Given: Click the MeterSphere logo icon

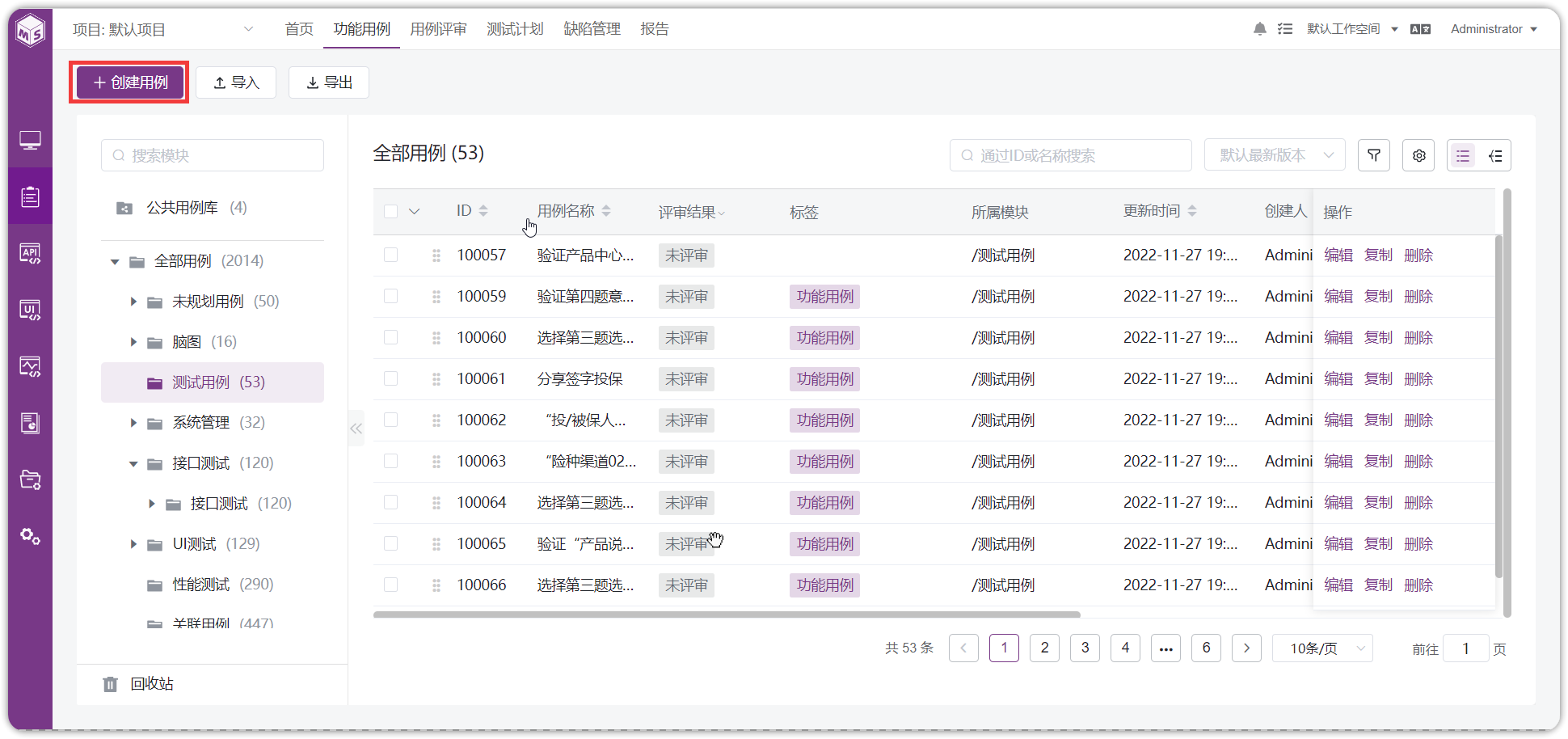Looking at the screenshot, I should (x=30, y=31).
